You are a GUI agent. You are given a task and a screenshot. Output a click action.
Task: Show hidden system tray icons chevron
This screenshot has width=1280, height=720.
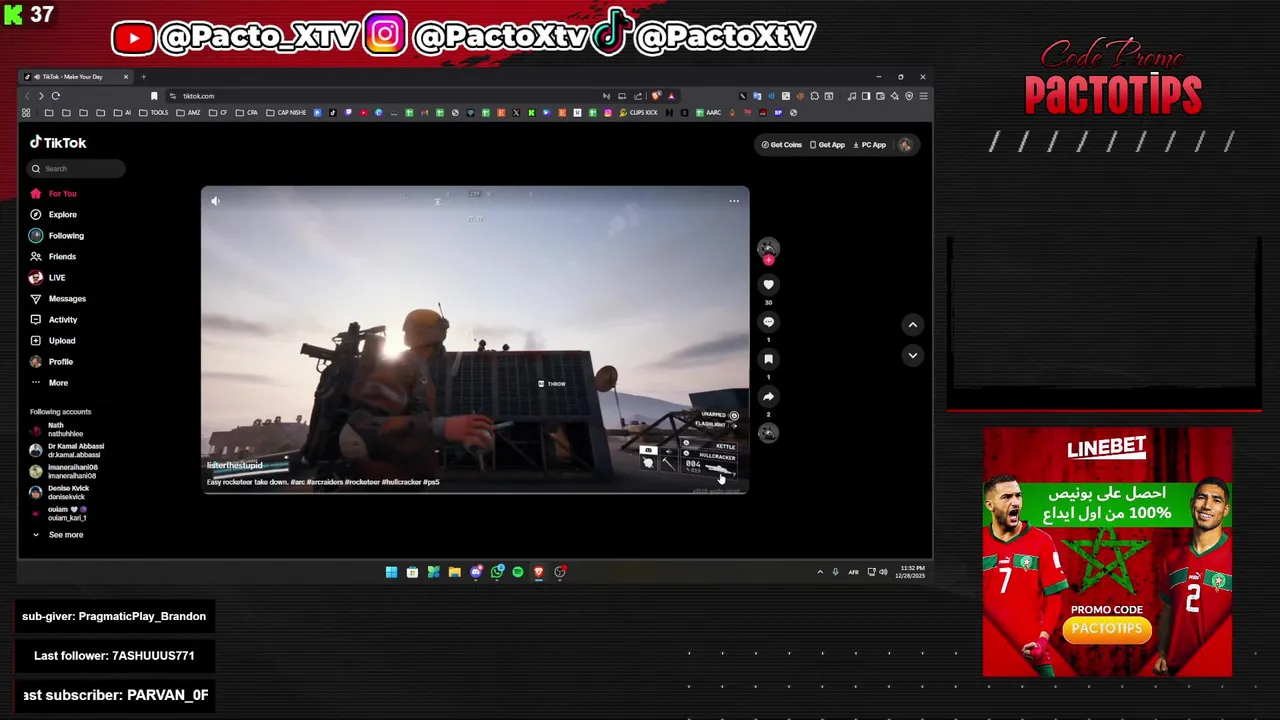click(820, 572)
